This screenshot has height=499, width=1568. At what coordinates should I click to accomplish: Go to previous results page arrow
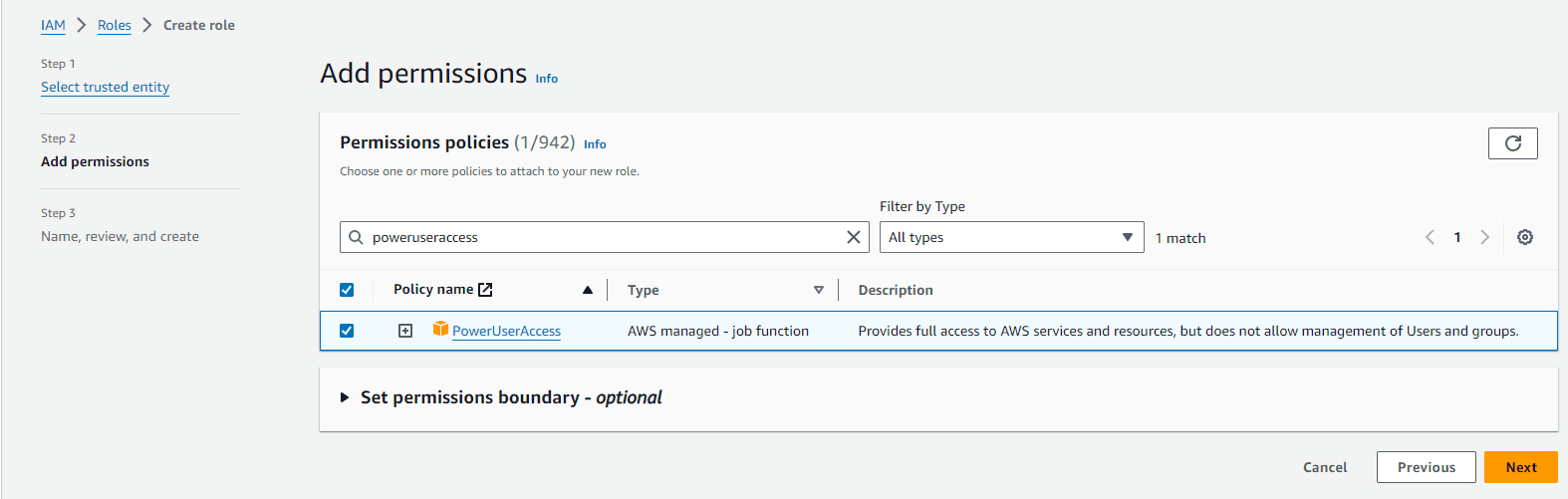click(x=1430, y=237)
